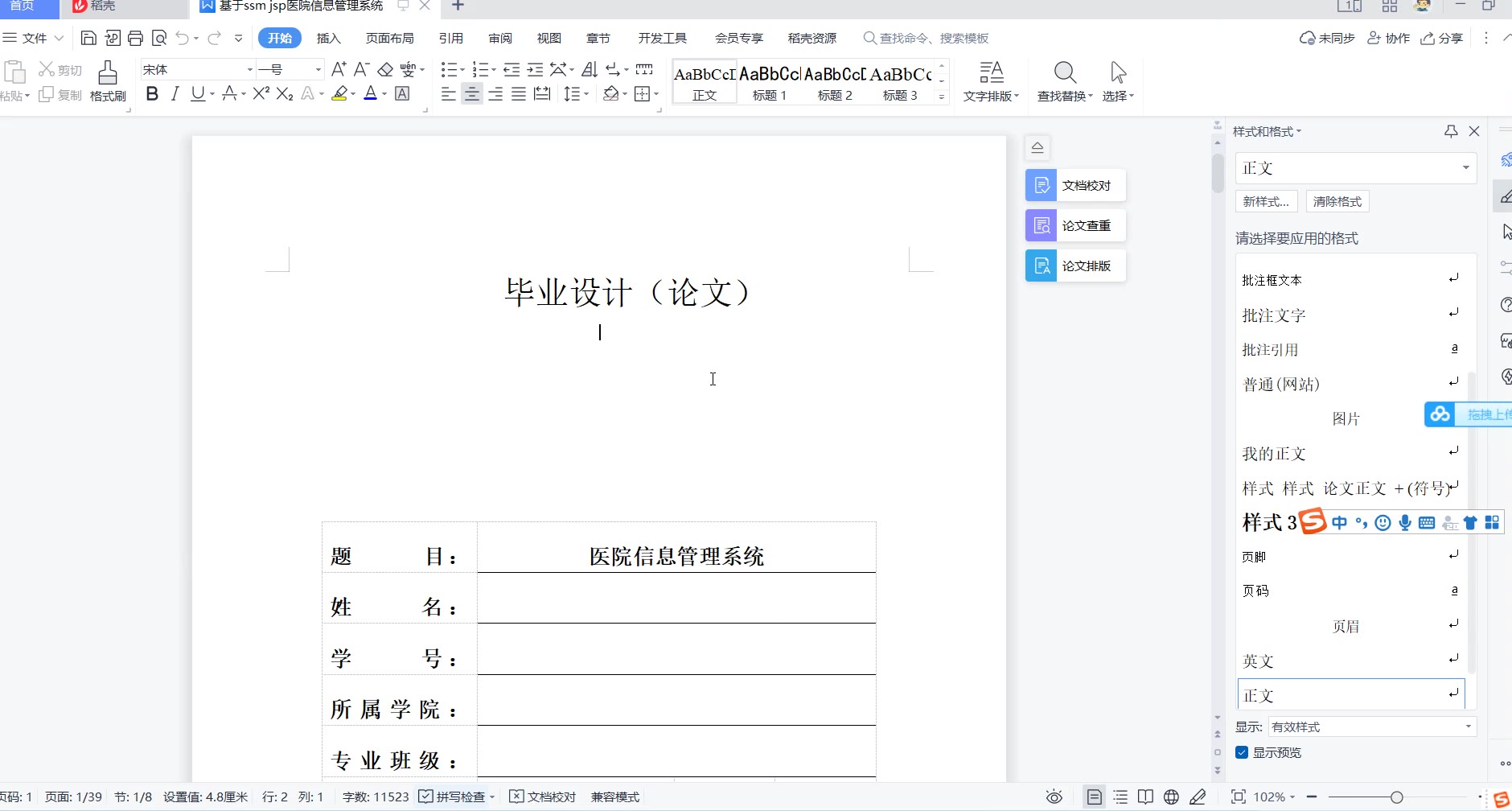The width and height of the screenshot is (1512, 811).
Task: Toggle Underline formatting
Action: pyautogui.click(x=197, y=94)
